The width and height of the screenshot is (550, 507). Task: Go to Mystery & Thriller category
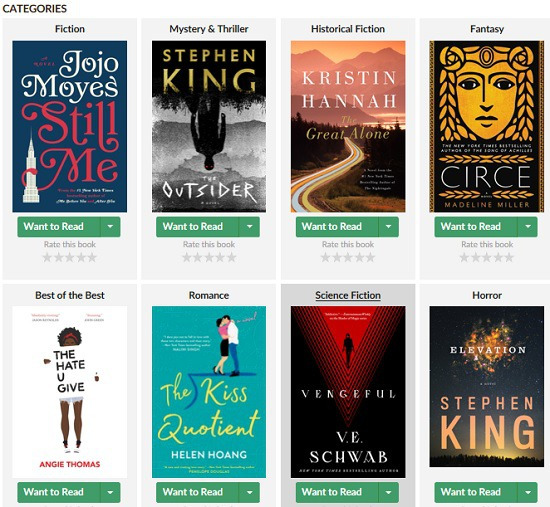pyautogui.click(x=209, y=29)
